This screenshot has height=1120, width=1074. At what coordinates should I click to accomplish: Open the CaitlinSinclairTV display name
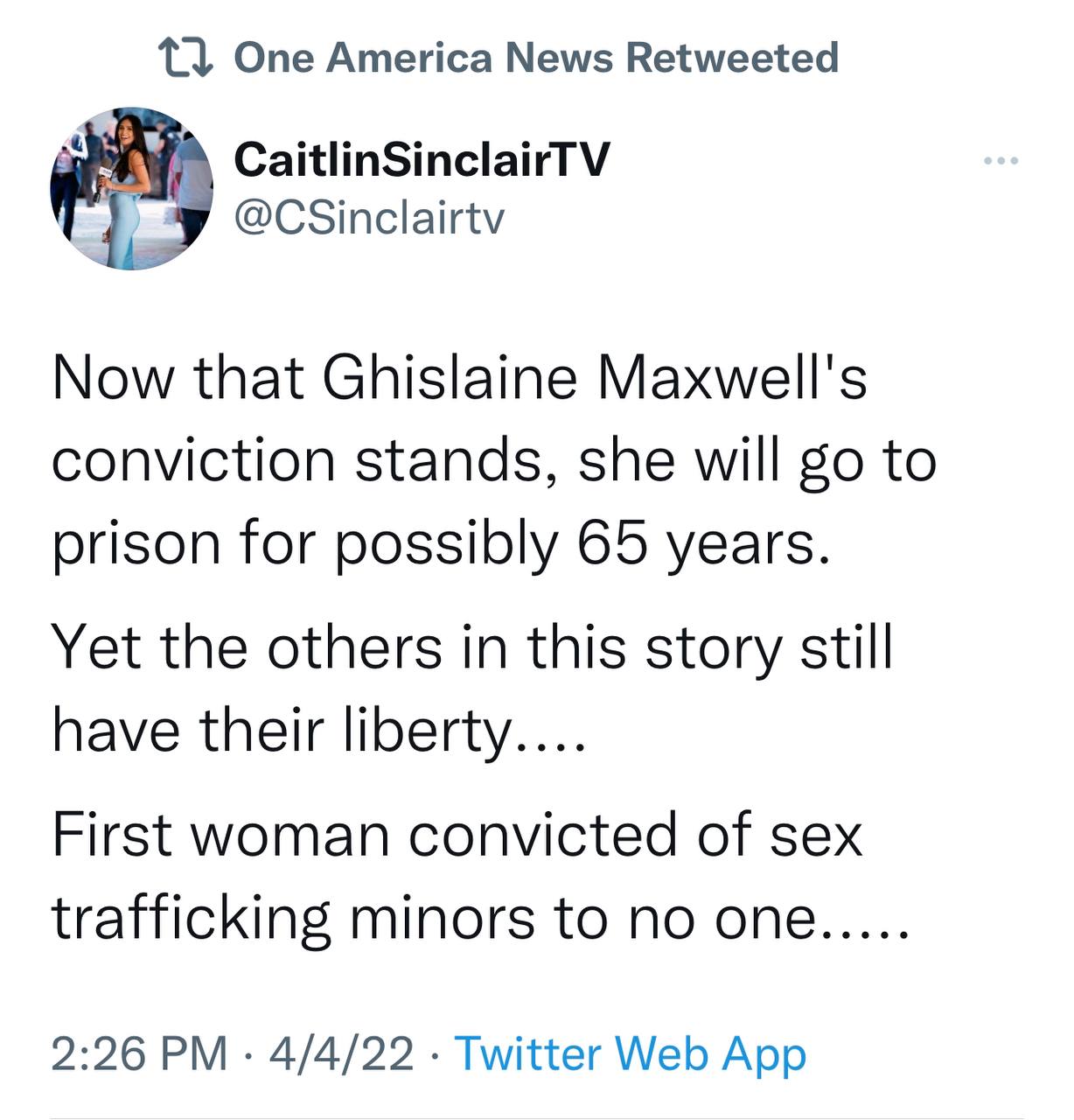tap(421, 160)
